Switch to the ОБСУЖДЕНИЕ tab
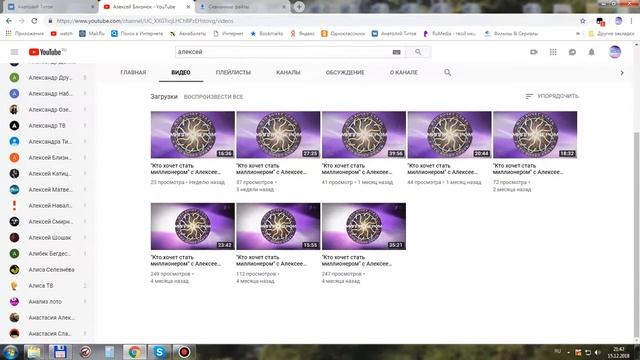Screen dimensions: 640x360 [345, 72]
